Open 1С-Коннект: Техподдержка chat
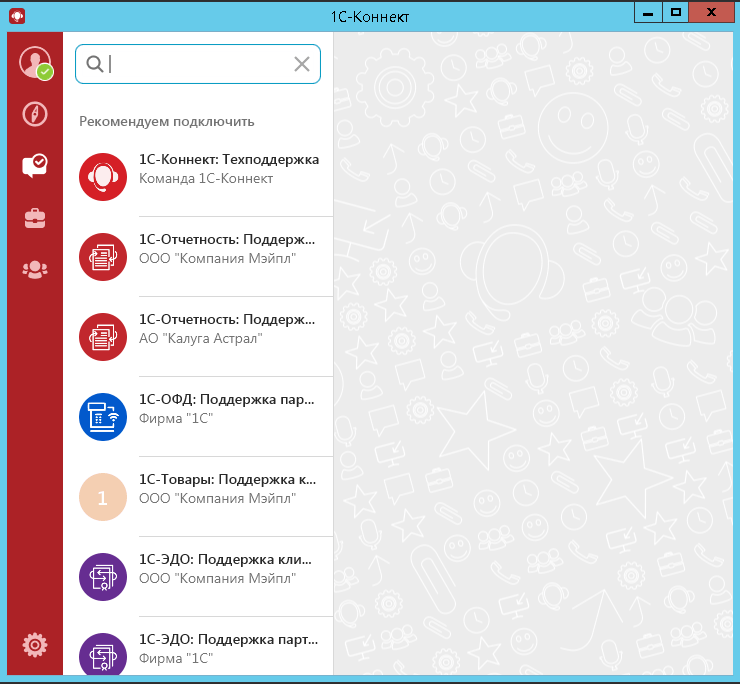 click(x=228, y=168)
